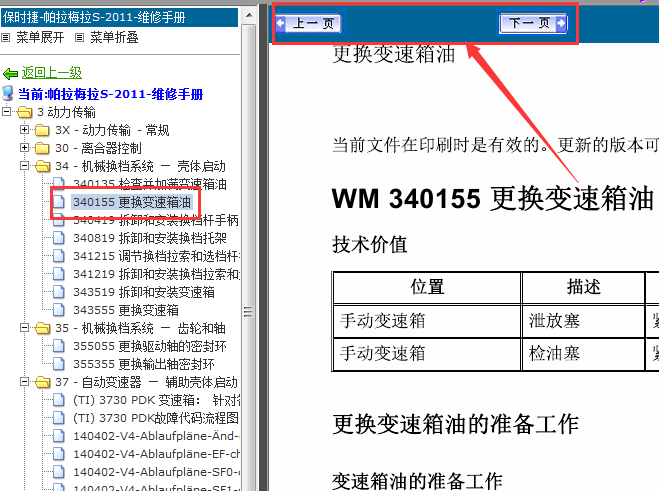Open 140402-V4-Ablaufpläne-SF0 document
Screen dimensions: 659x491
coord(156,472)
